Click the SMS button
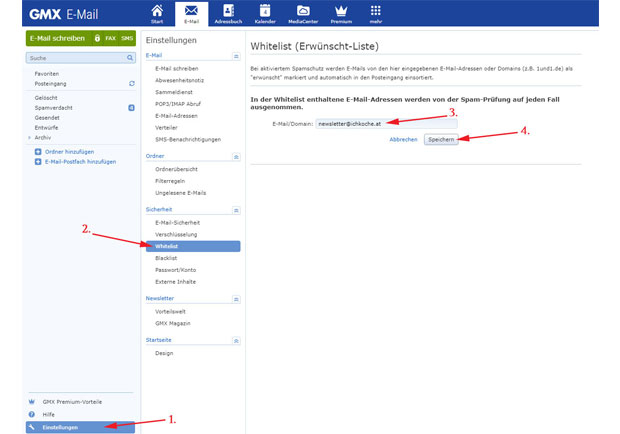620x434 pixels. click(x=127, y=38)
